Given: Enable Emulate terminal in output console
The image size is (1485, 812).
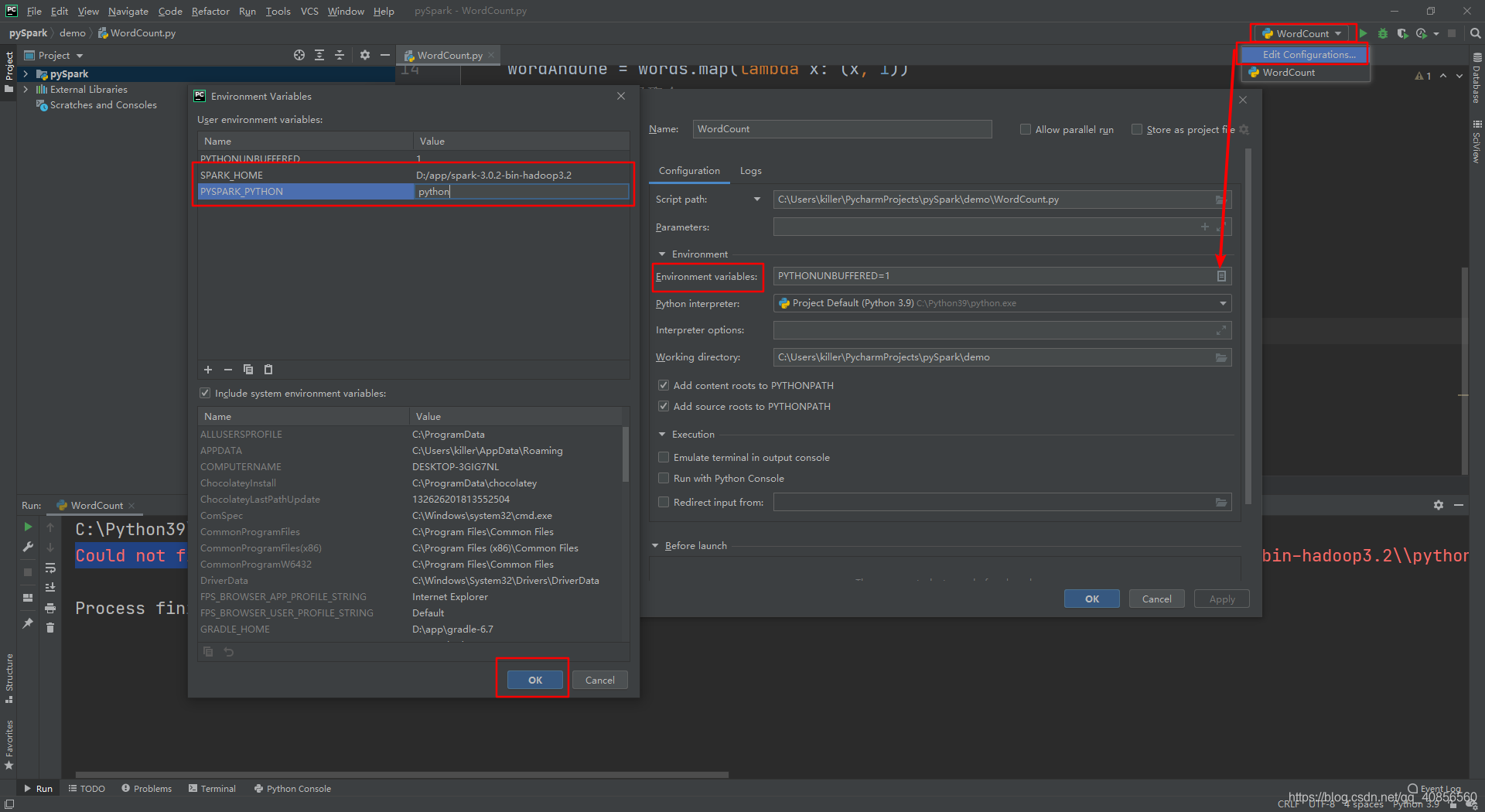Looking at the screenshot, I should [664, 457].
